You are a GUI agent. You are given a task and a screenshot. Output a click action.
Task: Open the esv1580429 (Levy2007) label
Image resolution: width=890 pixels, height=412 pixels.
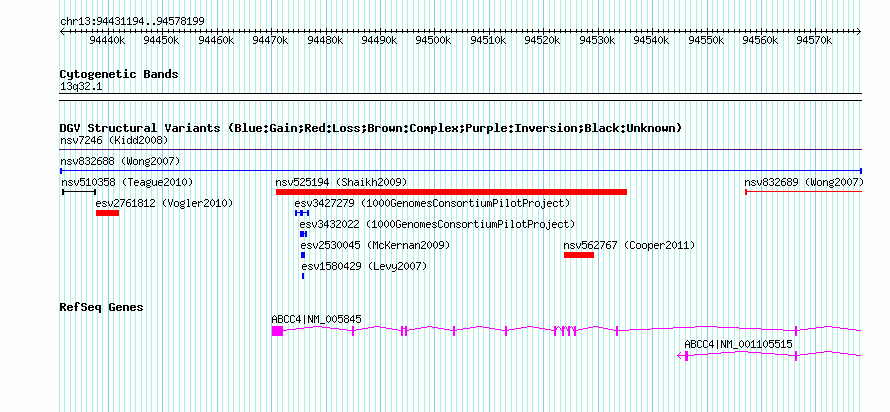364,266
